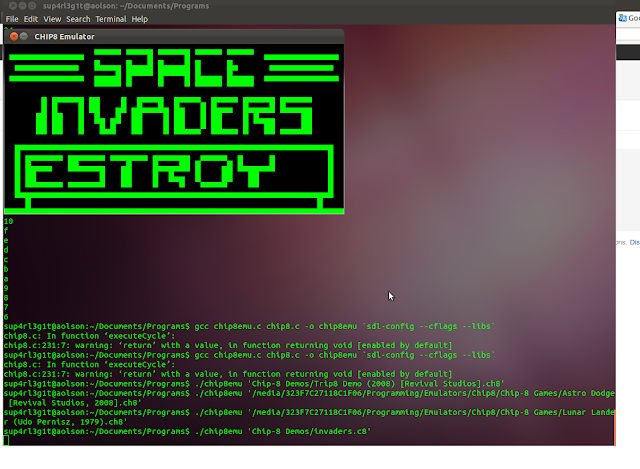Click the terminal output line 'f'
The height and width of the screenshot is (469, 640).
click(6, 231)
